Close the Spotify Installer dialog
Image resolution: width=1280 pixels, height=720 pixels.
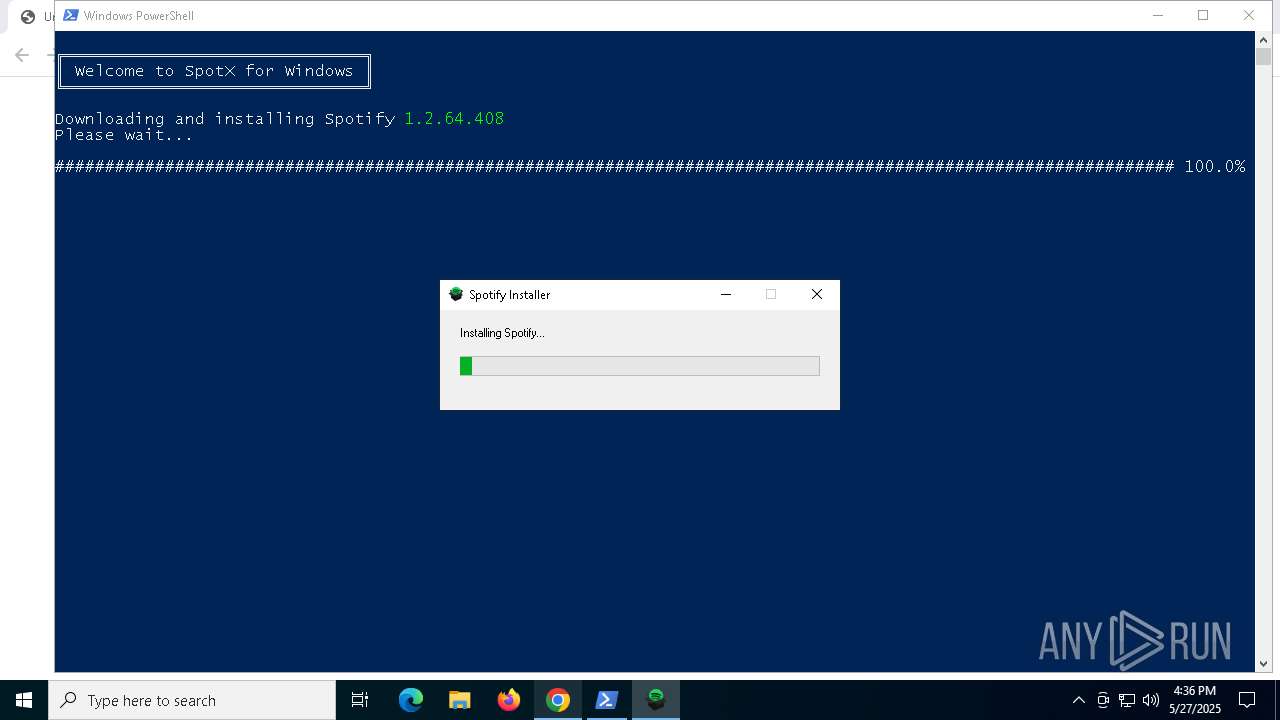(x=817, y=294)
